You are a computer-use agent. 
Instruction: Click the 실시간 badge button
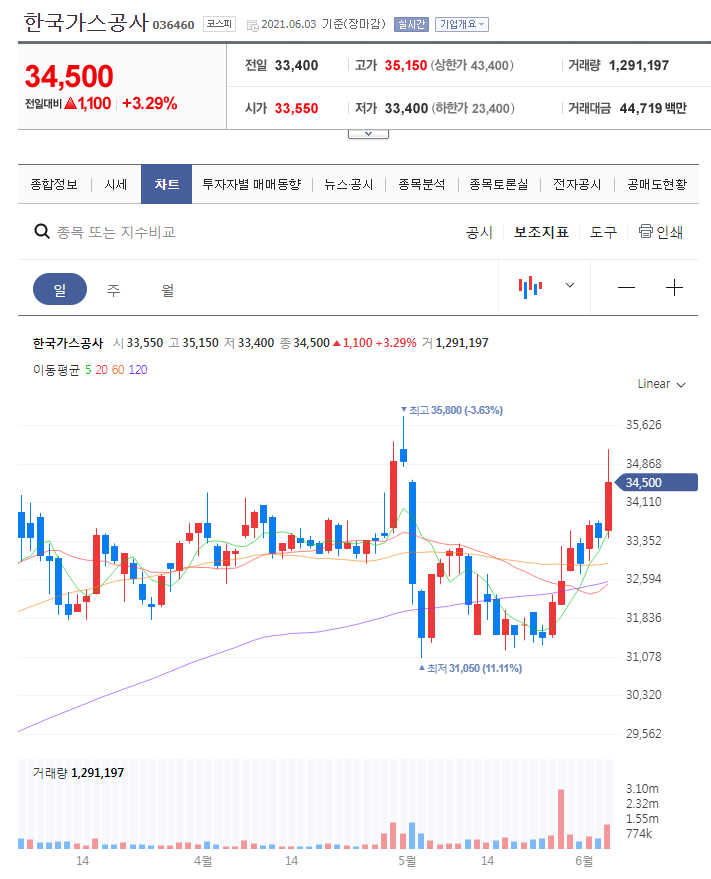pyautogui.click(x=411, y=24)
